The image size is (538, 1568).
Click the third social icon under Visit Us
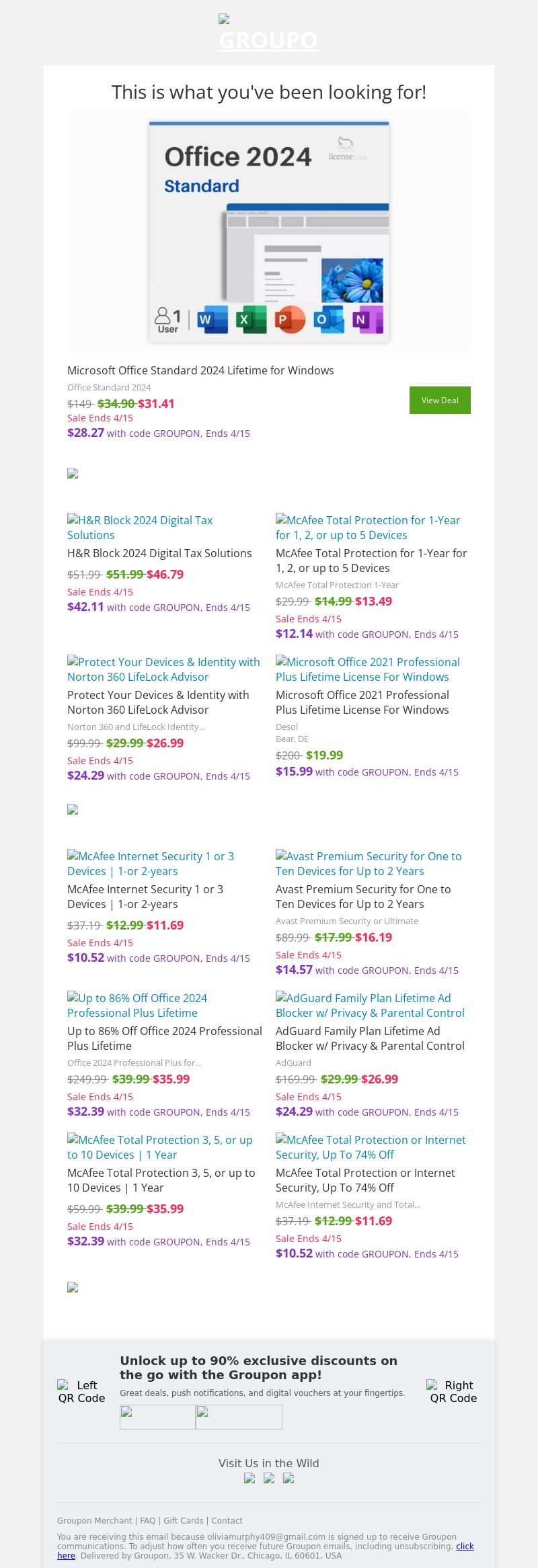pos(289,1478)
